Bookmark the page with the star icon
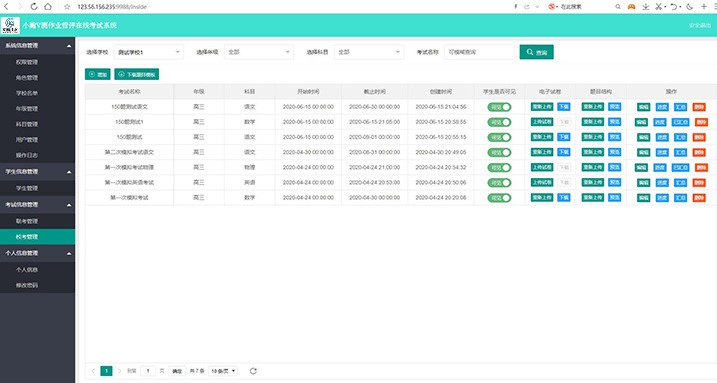The width and height of the screenshot is (717, 383). pyautogui.click(x=67, y=6)
